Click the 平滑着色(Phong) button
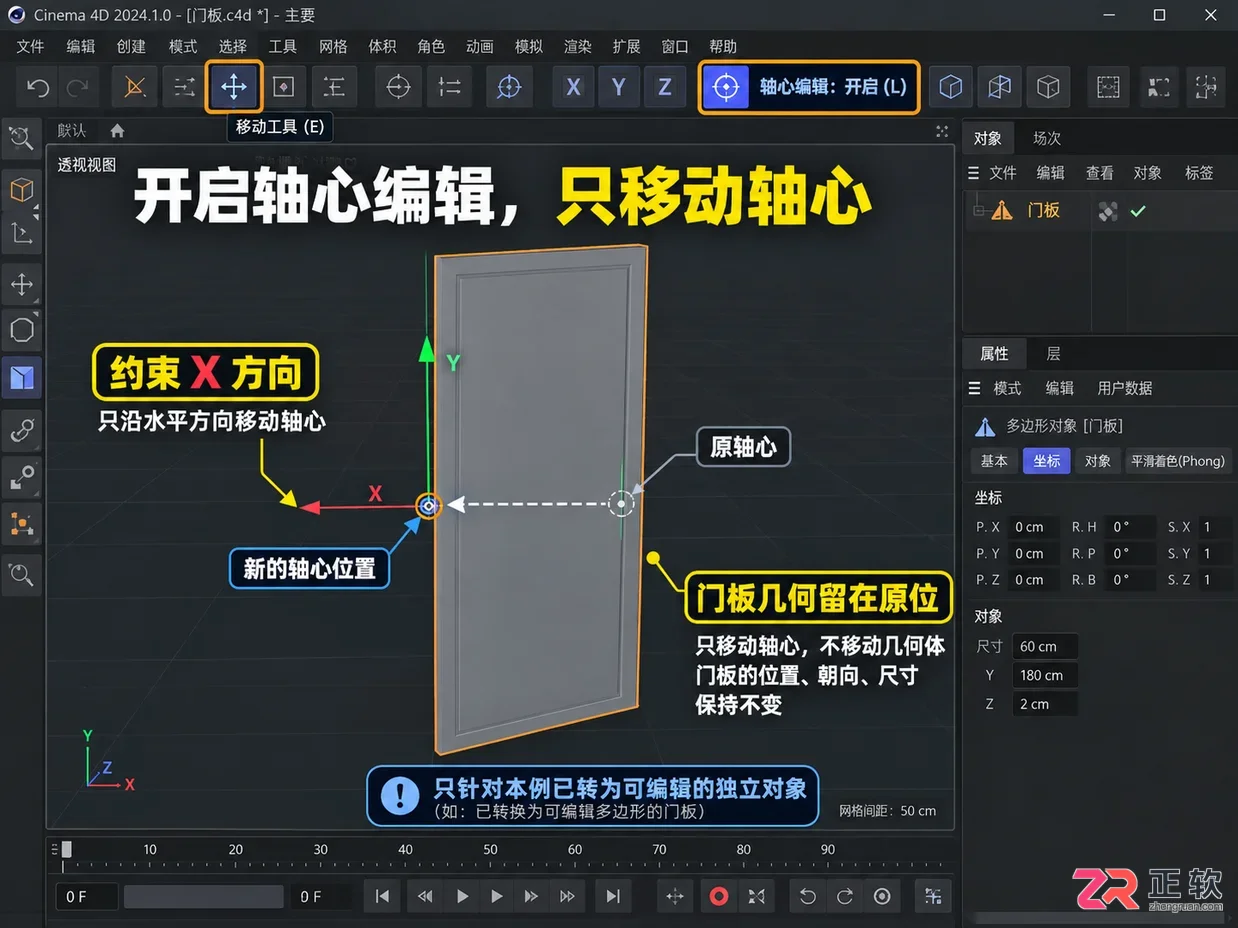1238x928 pixels. coord(1177,461)
